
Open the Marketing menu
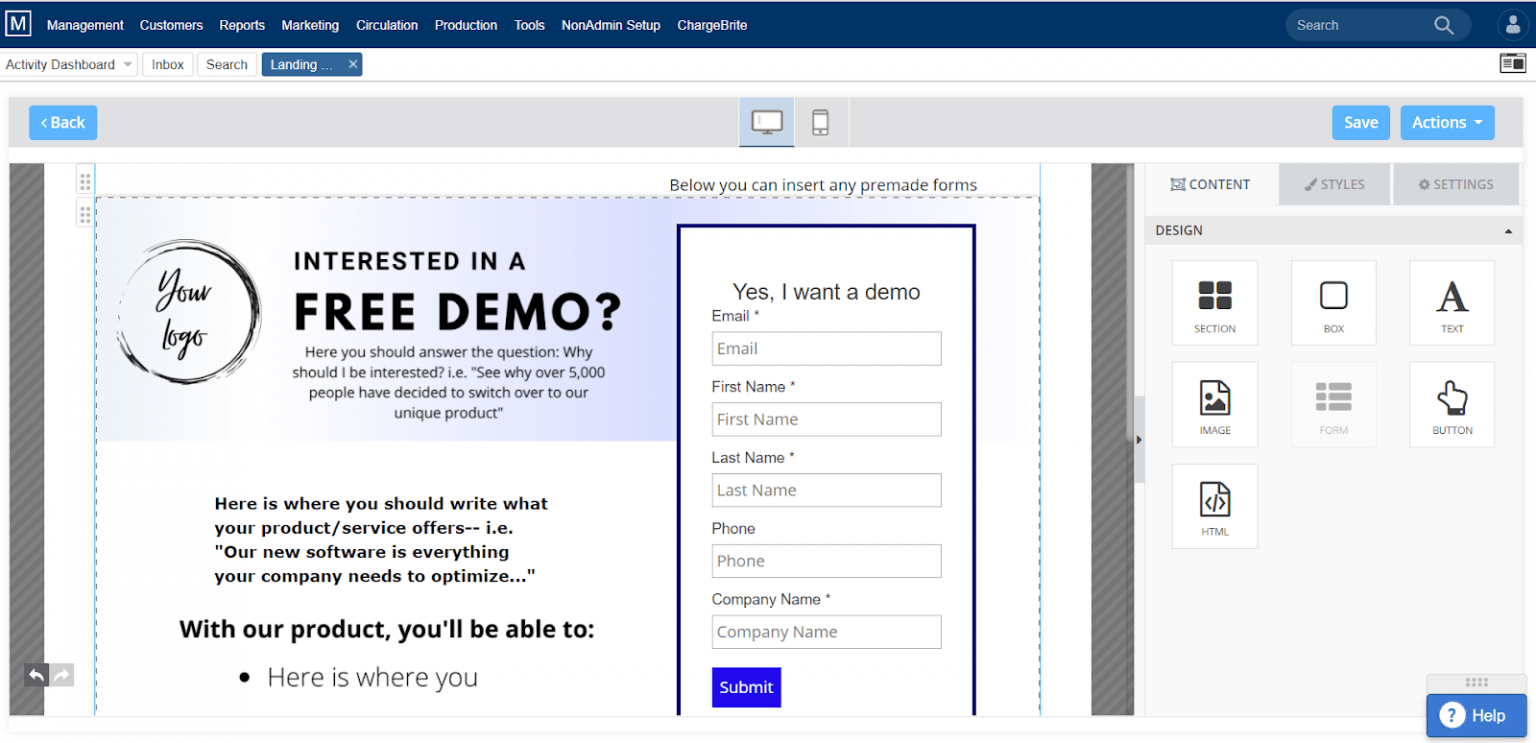pyautogui.click(x=310, y=25)
